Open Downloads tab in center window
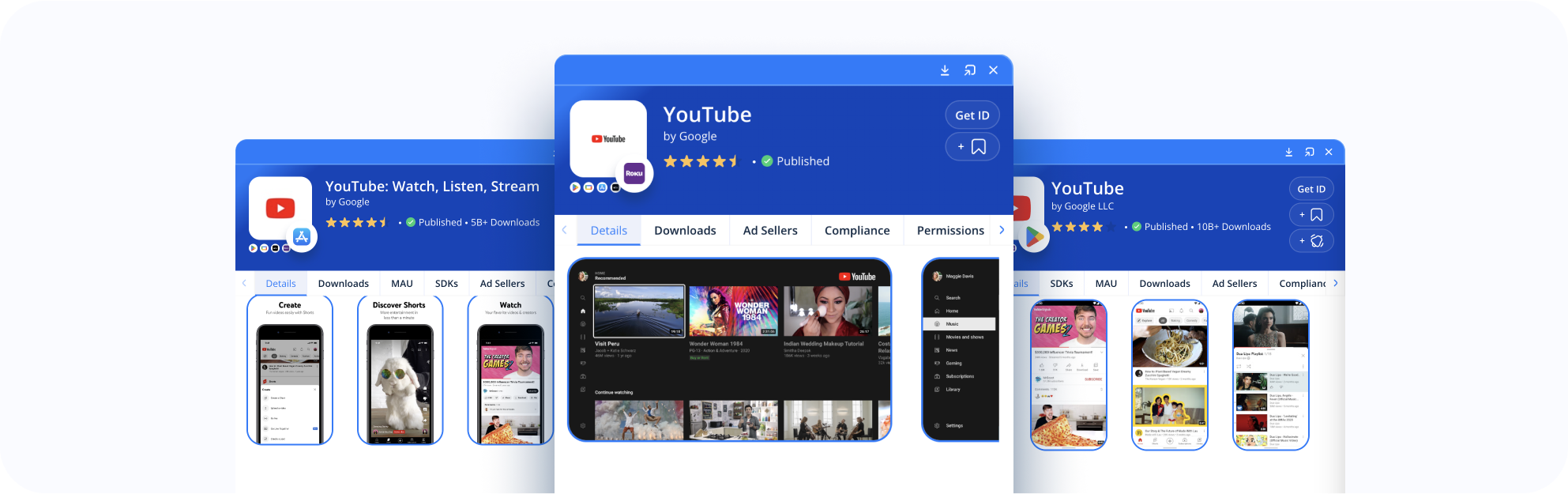 [686, 231]
